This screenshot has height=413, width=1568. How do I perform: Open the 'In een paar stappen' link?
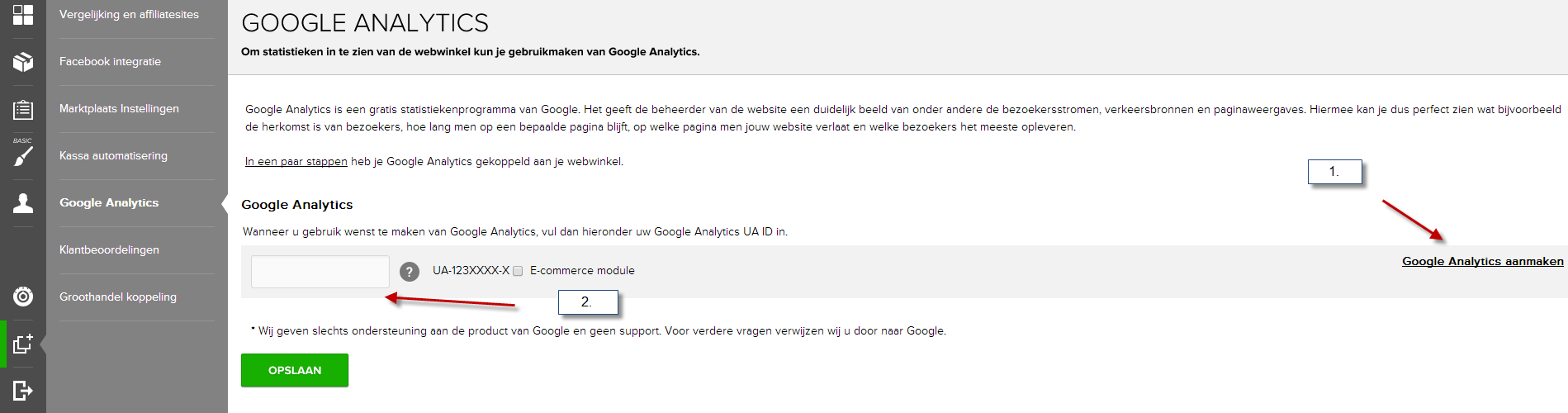click(296, 162)
